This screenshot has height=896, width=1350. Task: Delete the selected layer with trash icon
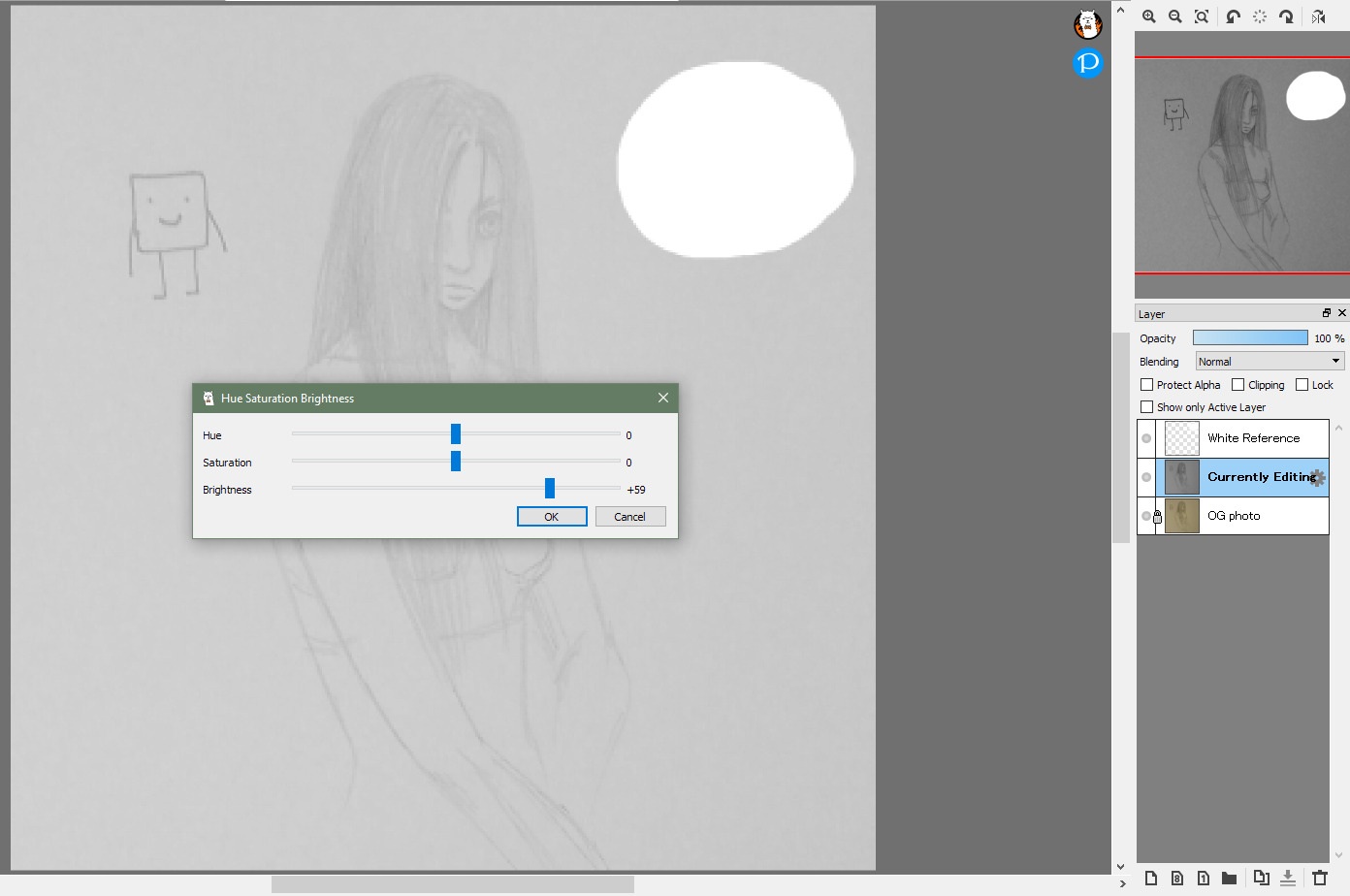tap(1320, 878)
